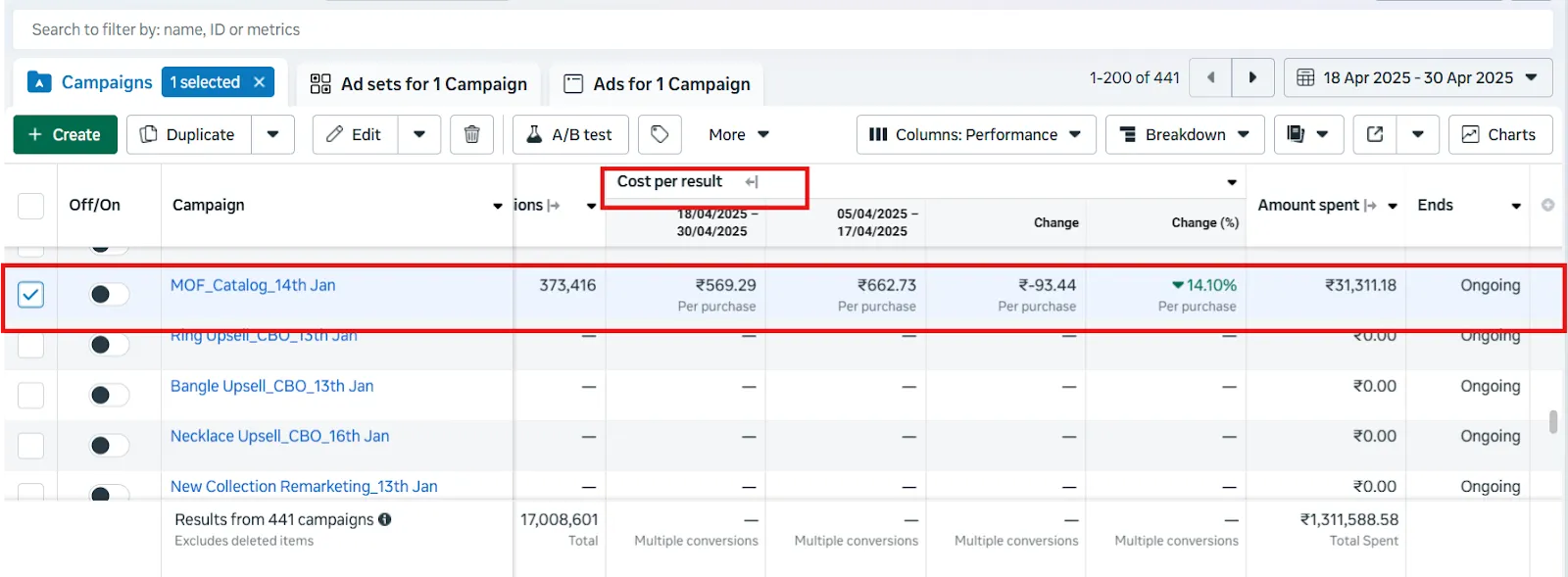Click the Campaigns folder icon
The image size is (1568, 577).
click(x=39, y=82)
